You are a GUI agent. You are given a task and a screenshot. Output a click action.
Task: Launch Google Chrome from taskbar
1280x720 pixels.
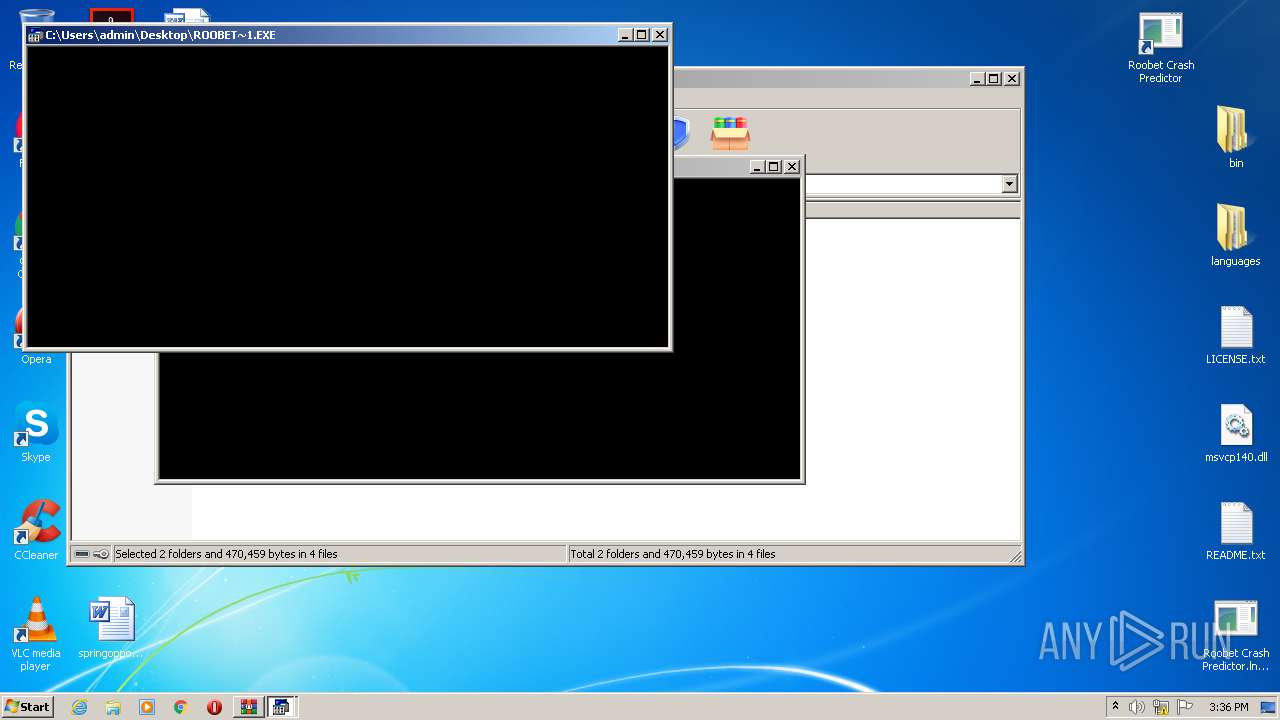[x=181, y=707]
